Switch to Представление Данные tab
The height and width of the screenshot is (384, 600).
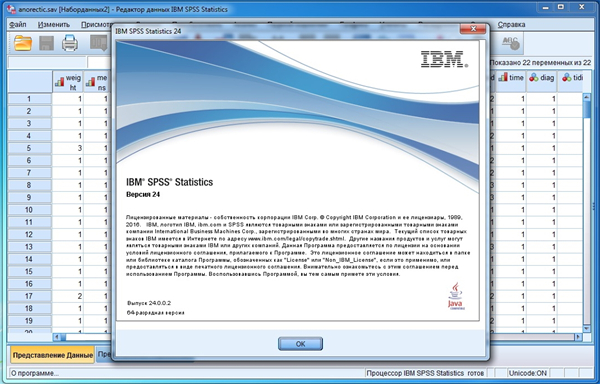[52, 355]
